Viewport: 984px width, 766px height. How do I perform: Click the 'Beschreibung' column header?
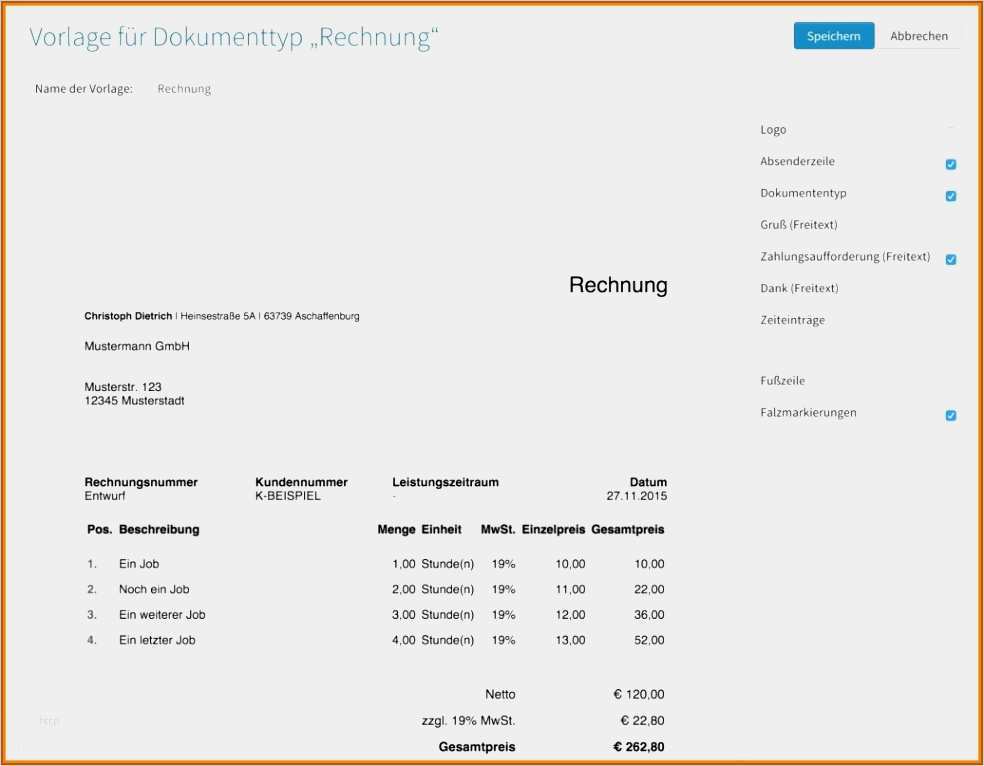point(159,529)
